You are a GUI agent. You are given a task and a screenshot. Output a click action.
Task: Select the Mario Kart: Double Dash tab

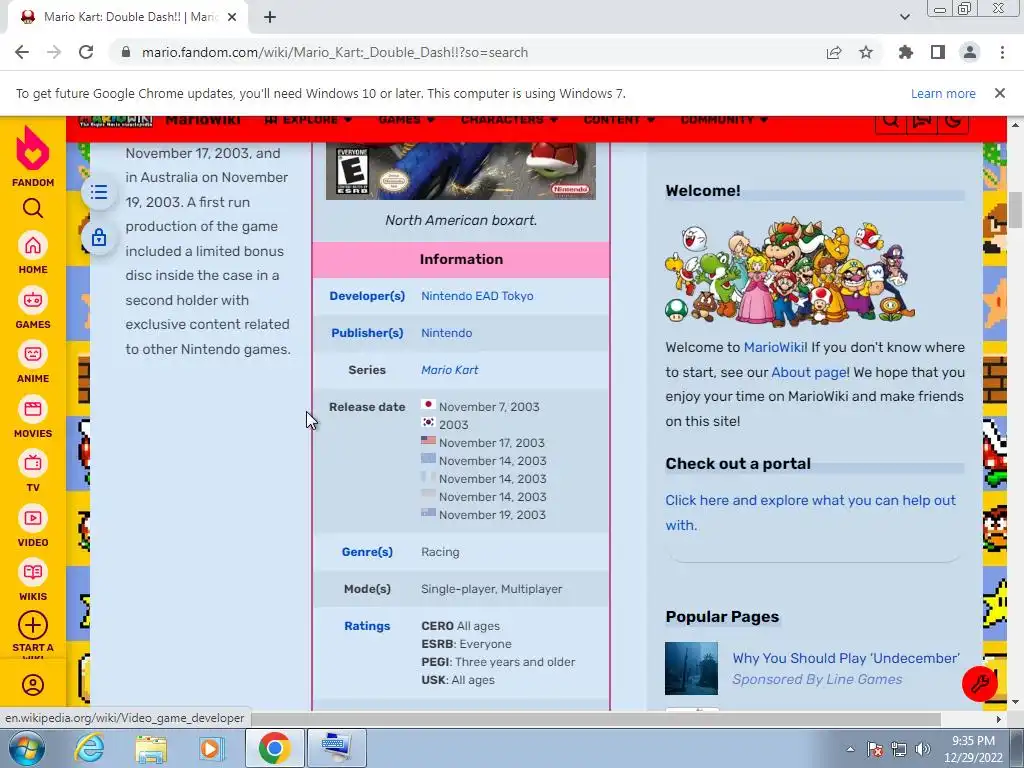click(x=127, y=17)
